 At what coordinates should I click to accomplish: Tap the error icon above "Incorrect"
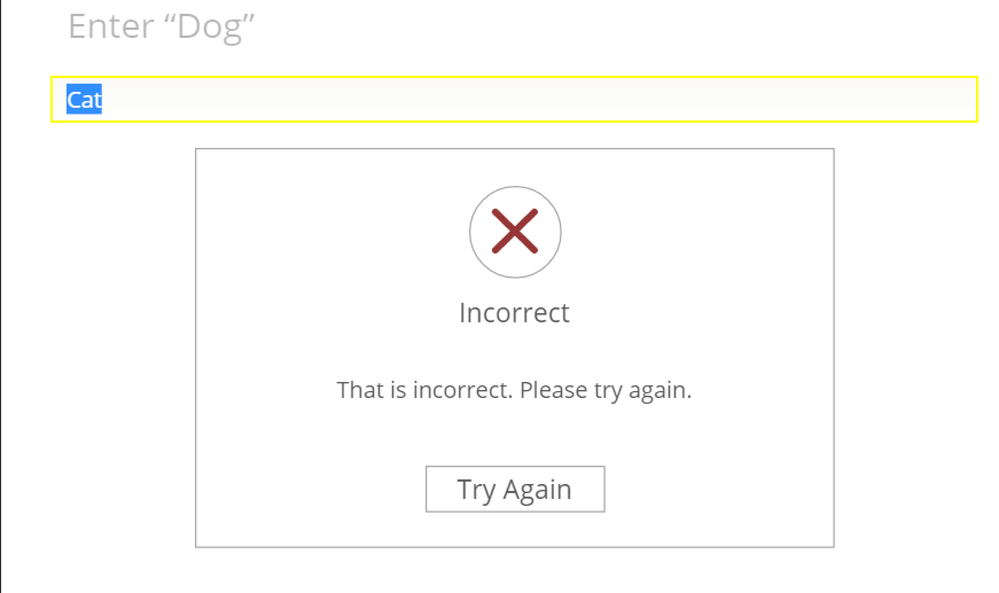coord(515,232)
